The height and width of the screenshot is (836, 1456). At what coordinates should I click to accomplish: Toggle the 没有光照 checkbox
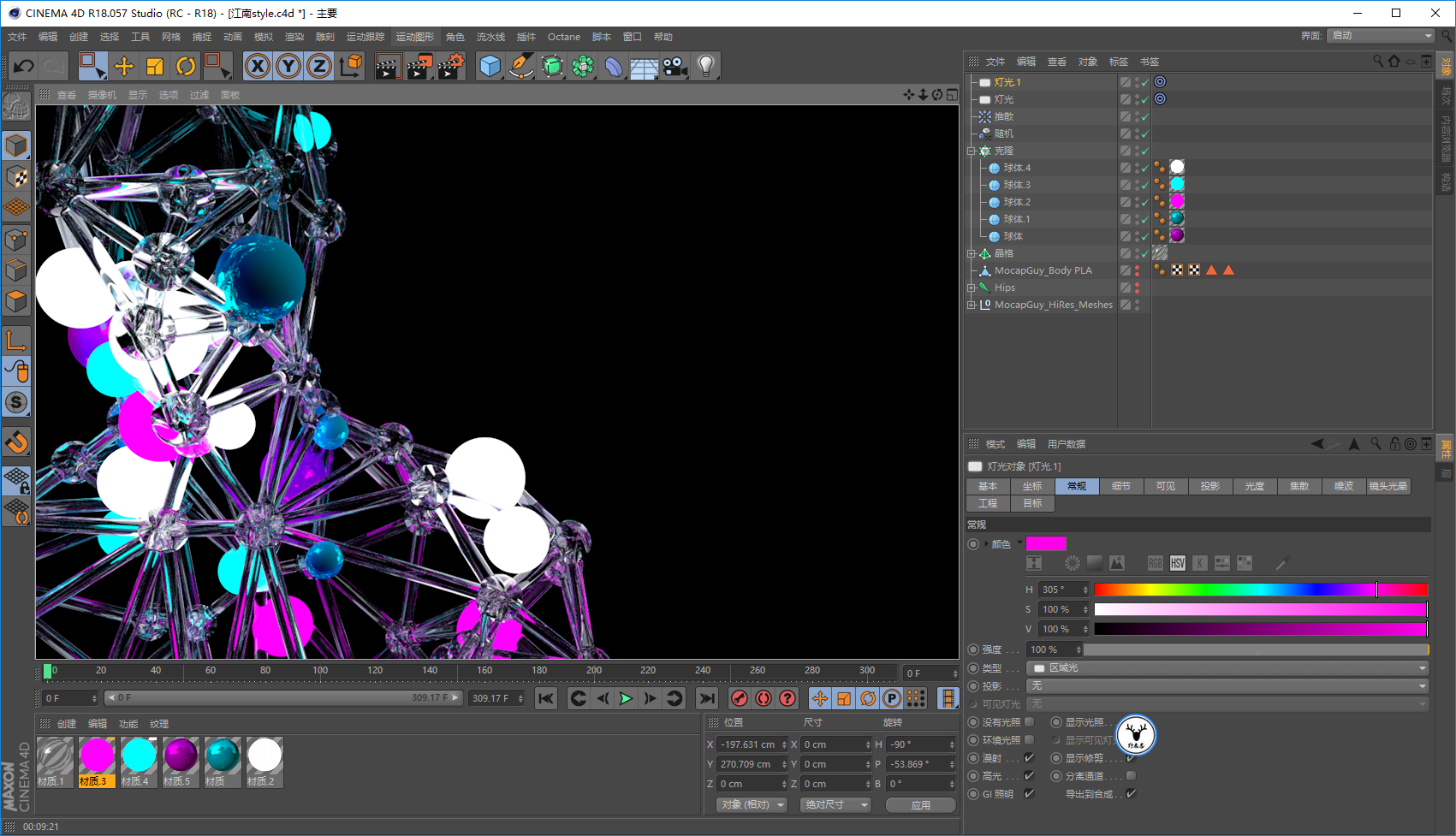[x=1030, y=722]
